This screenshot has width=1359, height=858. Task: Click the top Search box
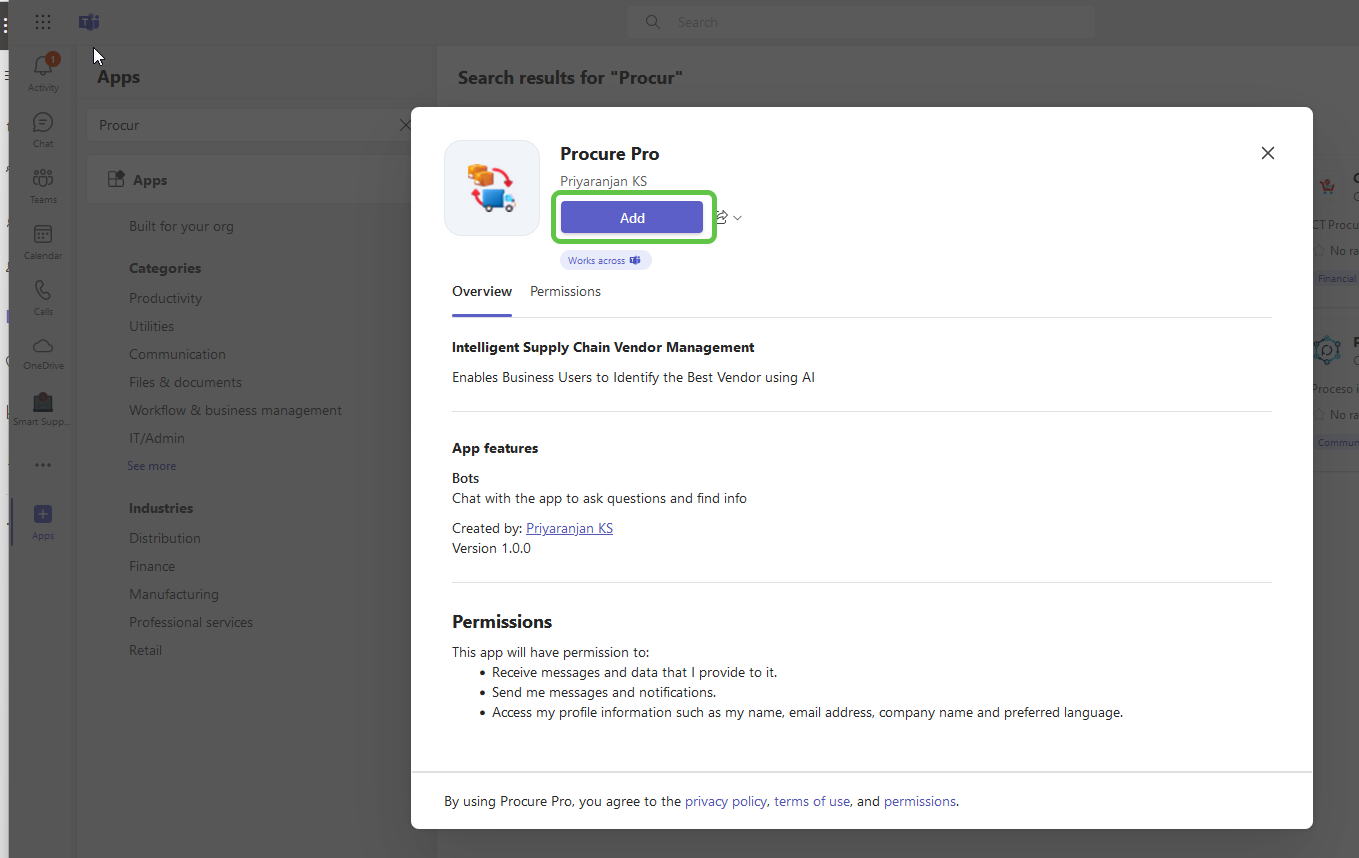[860, 22]
